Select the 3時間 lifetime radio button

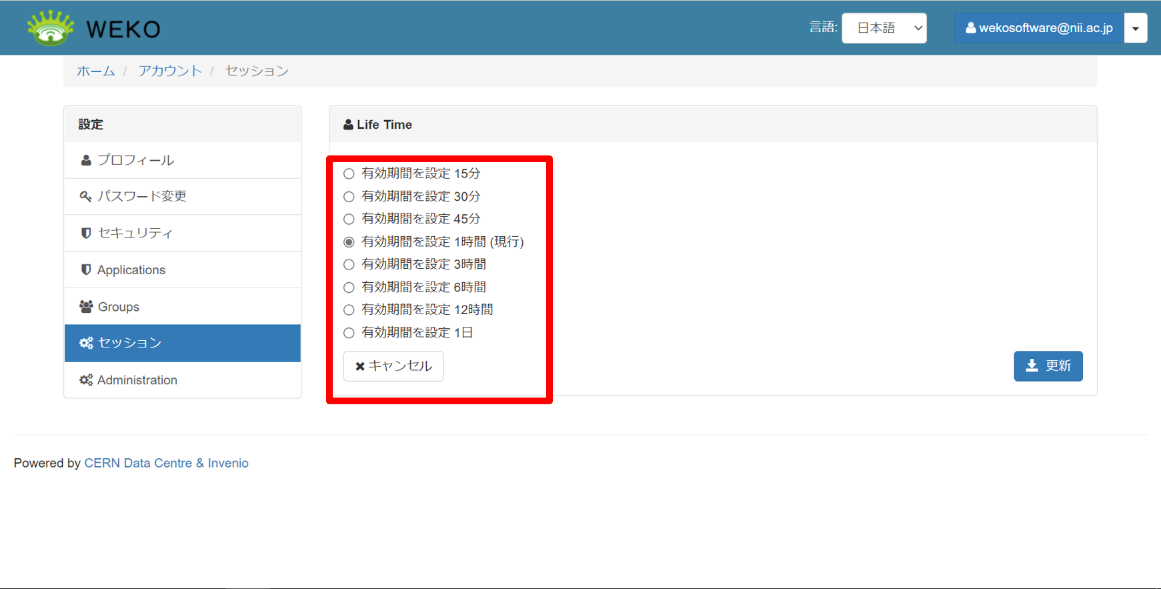coord(349,265)
